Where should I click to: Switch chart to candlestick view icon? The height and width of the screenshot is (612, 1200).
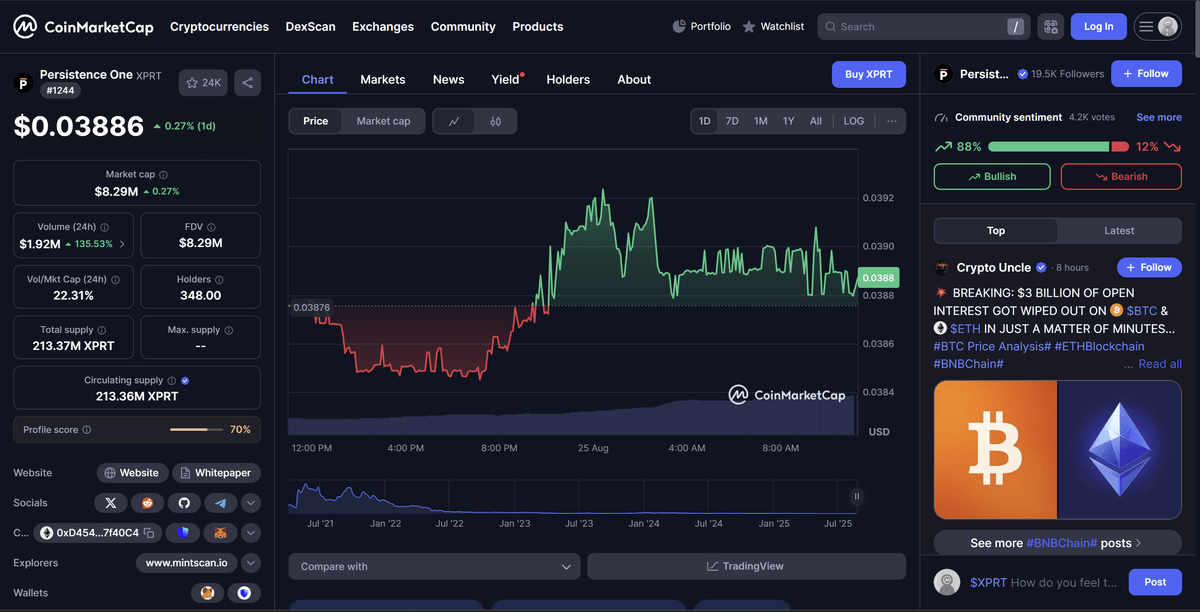(495, 121)
